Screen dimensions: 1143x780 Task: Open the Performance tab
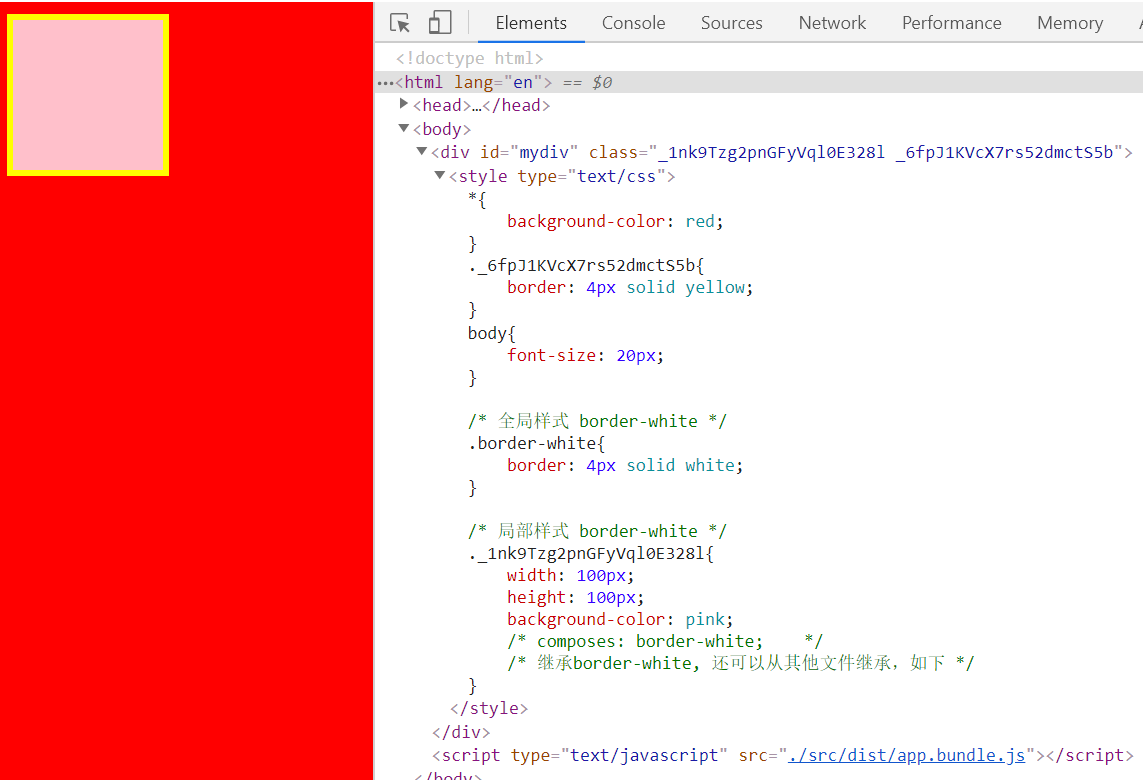[951, 23]
